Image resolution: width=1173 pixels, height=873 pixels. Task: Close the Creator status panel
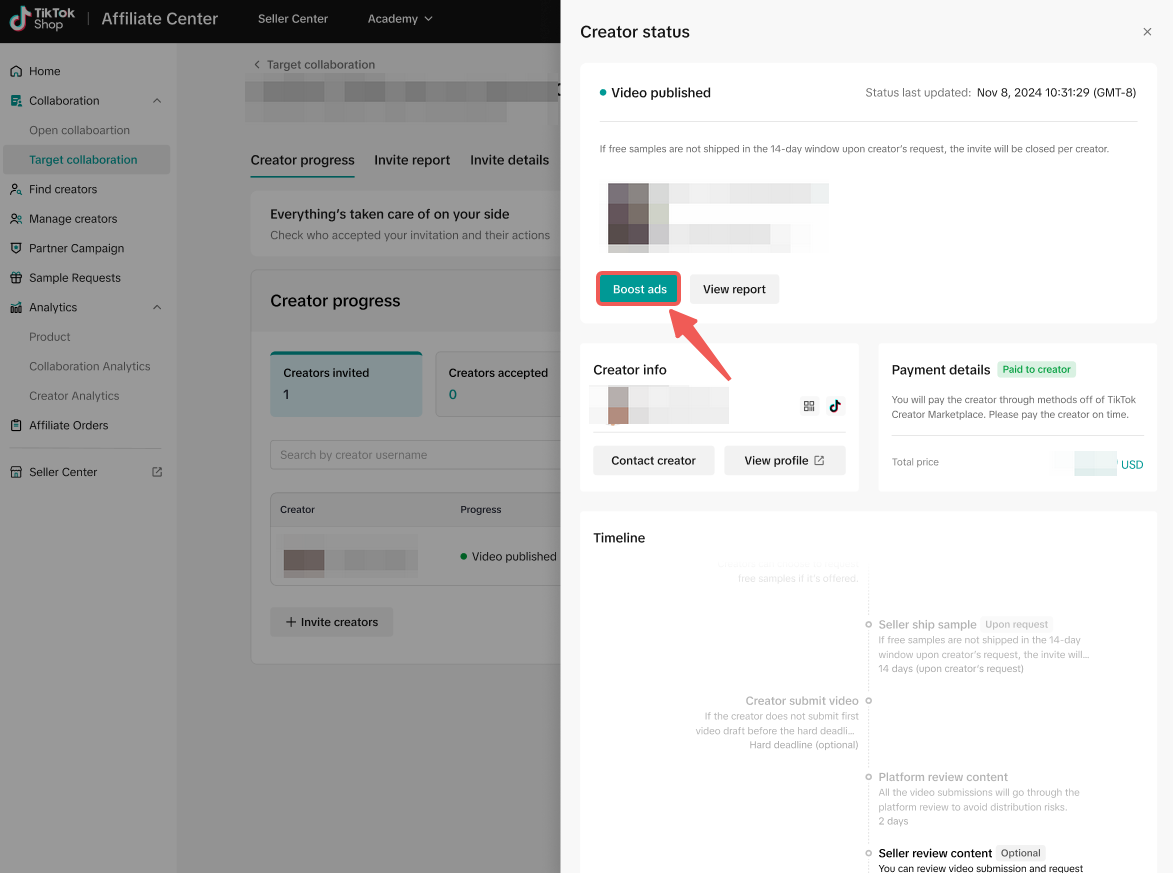(1147, 32)
